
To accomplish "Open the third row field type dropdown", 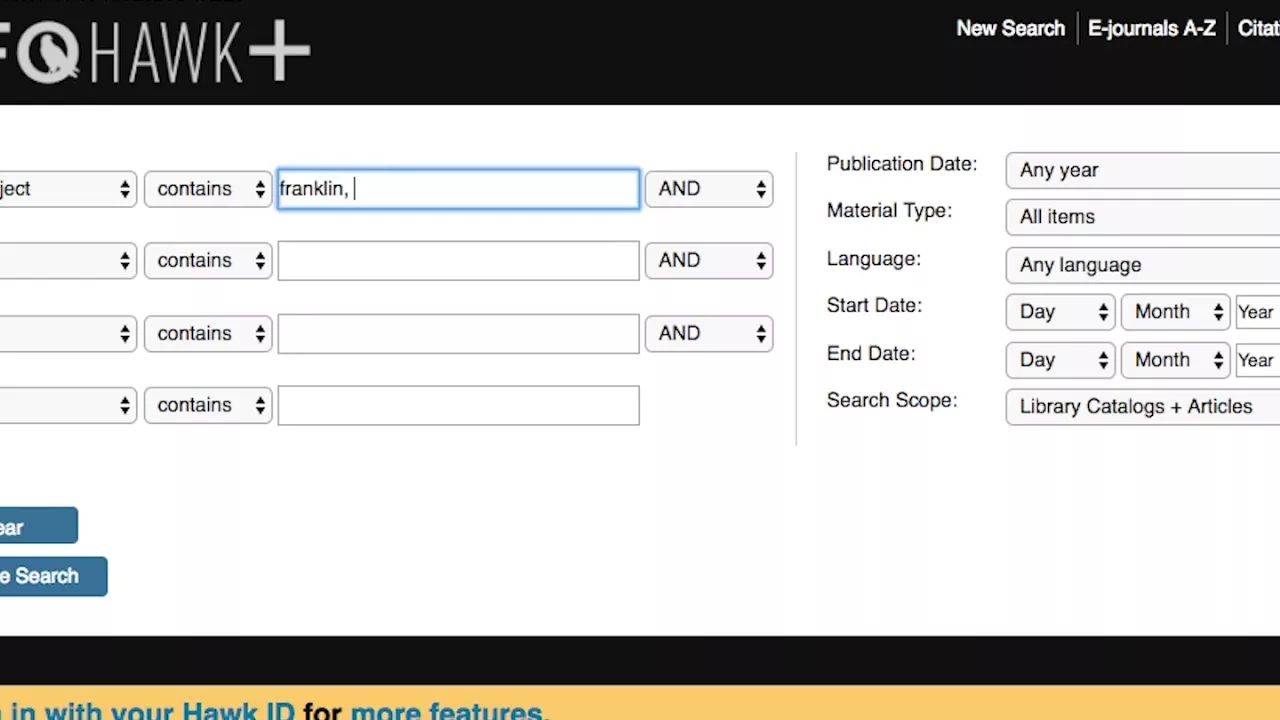I will pos(68,333).
